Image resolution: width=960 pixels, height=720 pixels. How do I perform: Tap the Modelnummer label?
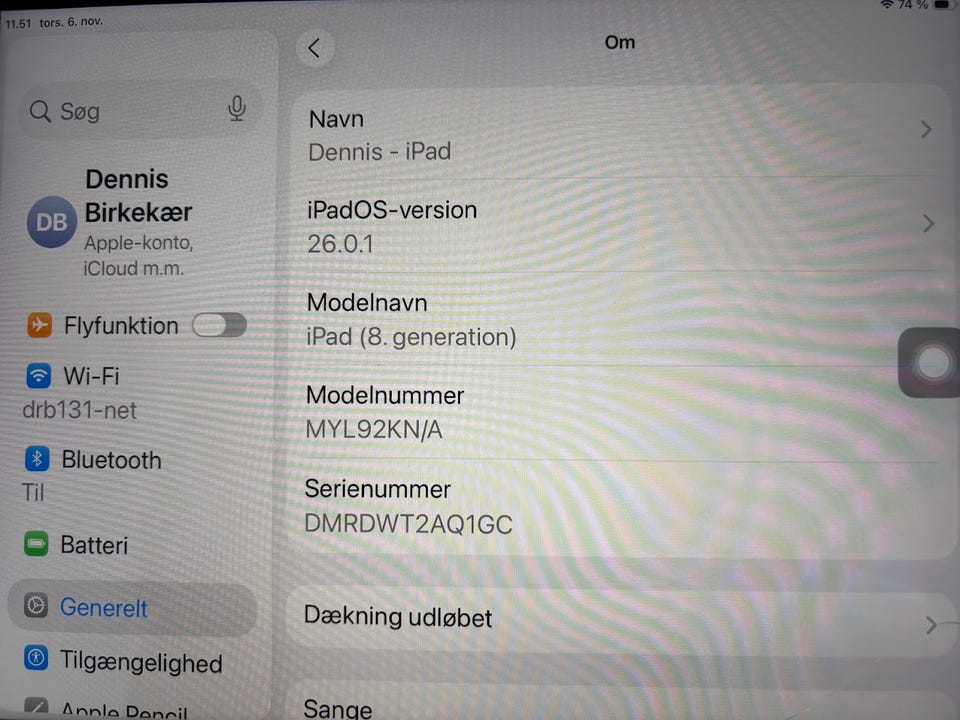pyautogui.click(x=384, y=395)
